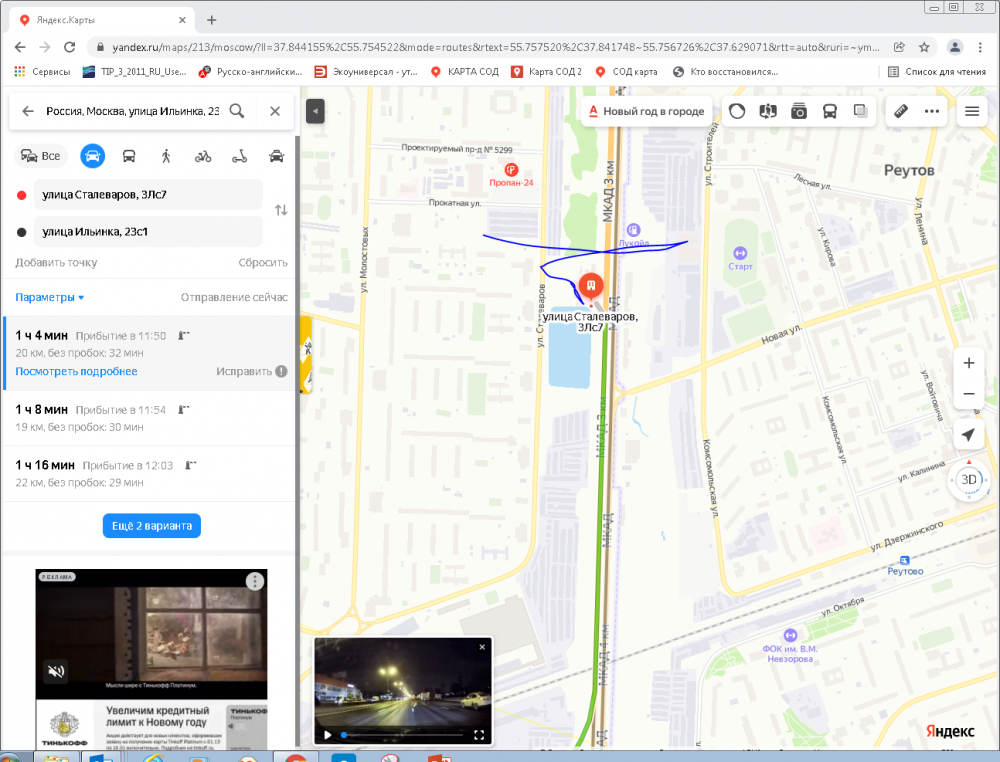Select car route mode icon
The image size is (1000, 762).
point(93,156)
